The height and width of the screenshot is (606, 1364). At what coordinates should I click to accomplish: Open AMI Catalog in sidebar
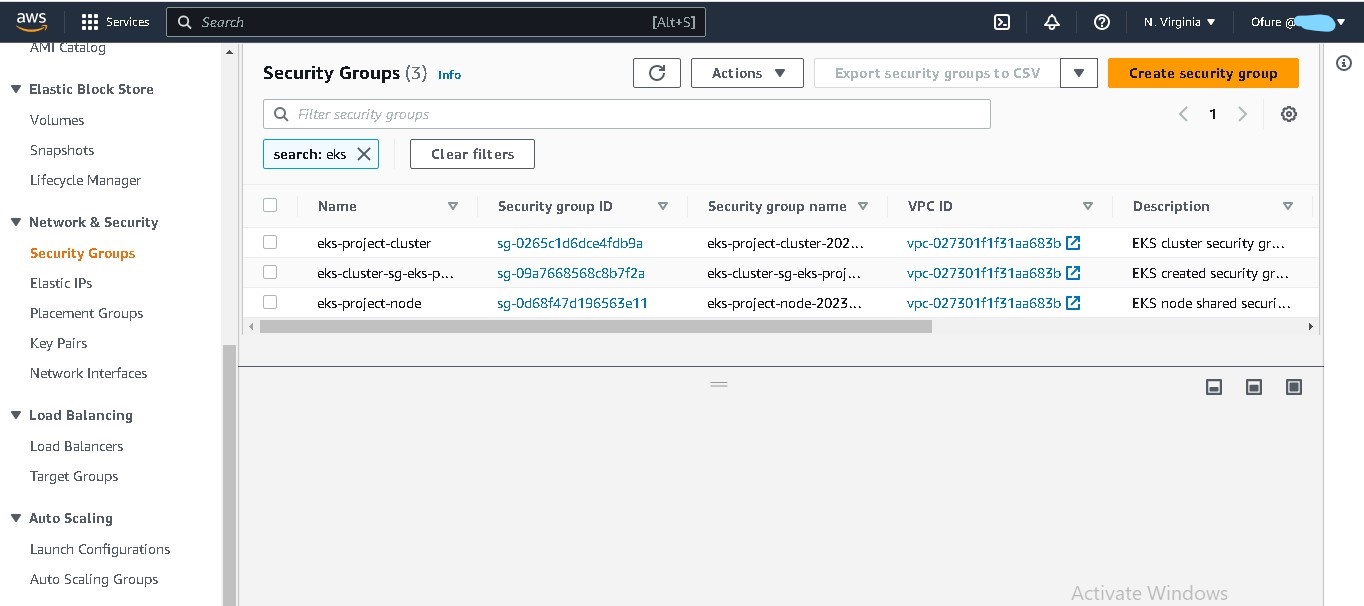[x=67, y=47]
